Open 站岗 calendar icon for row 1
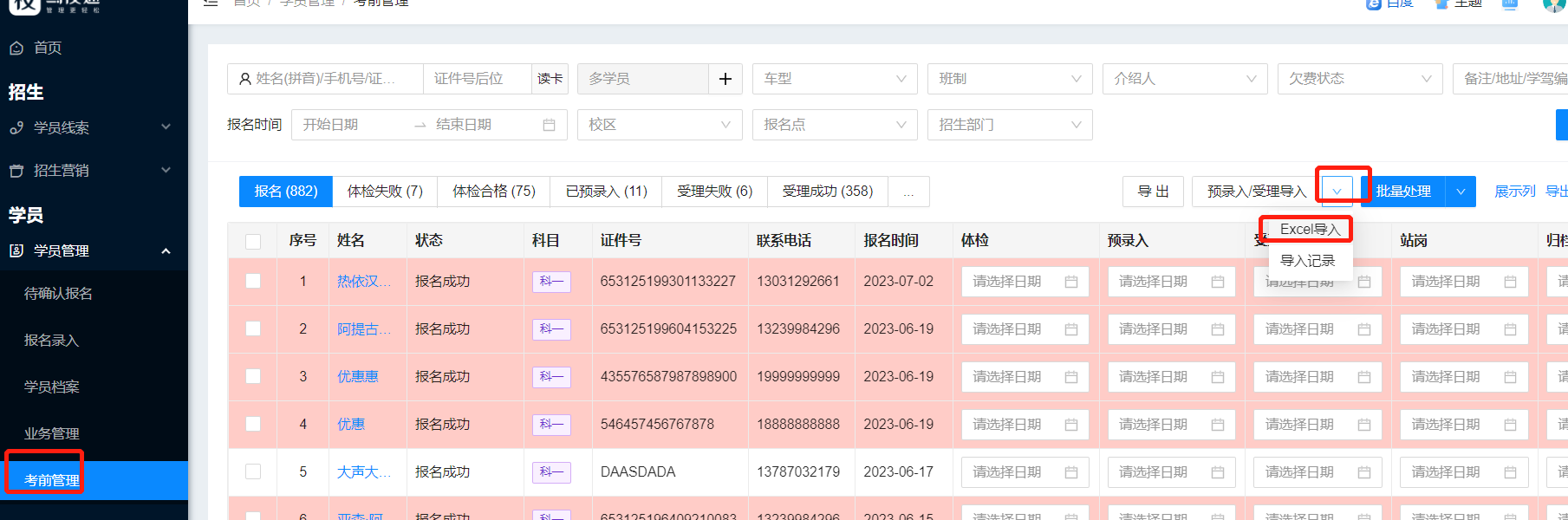1568x520 pixels. pos(1511,282)
